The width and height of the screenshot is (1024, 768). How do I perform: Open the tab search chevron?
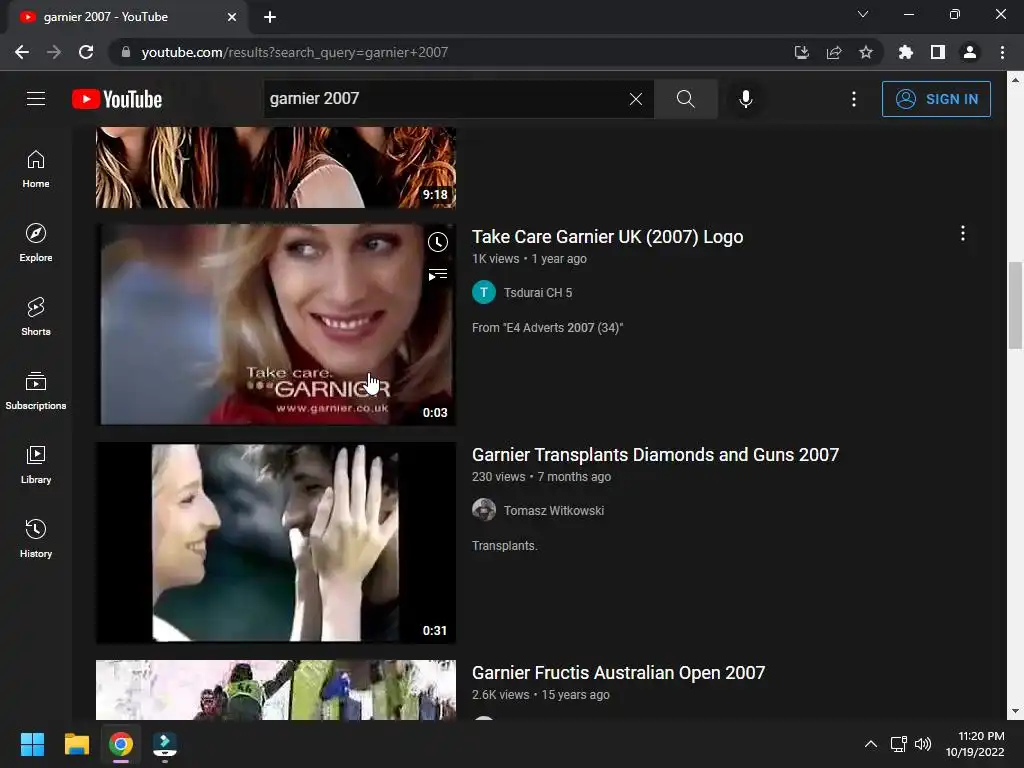click(863, 14)
